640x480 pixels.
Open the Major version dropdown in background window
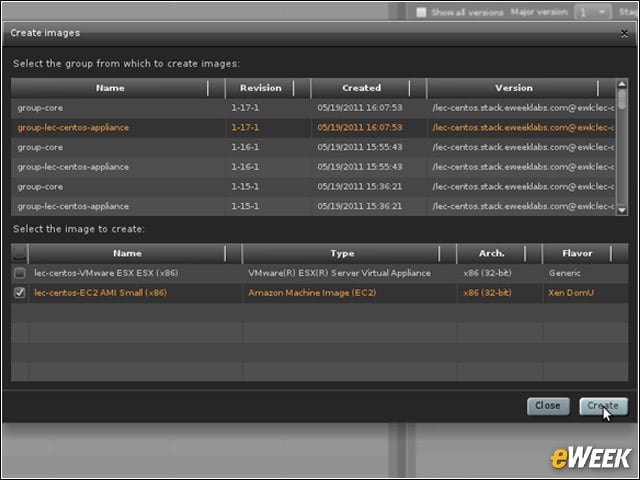pyautogui.click(x=593, y=12)
